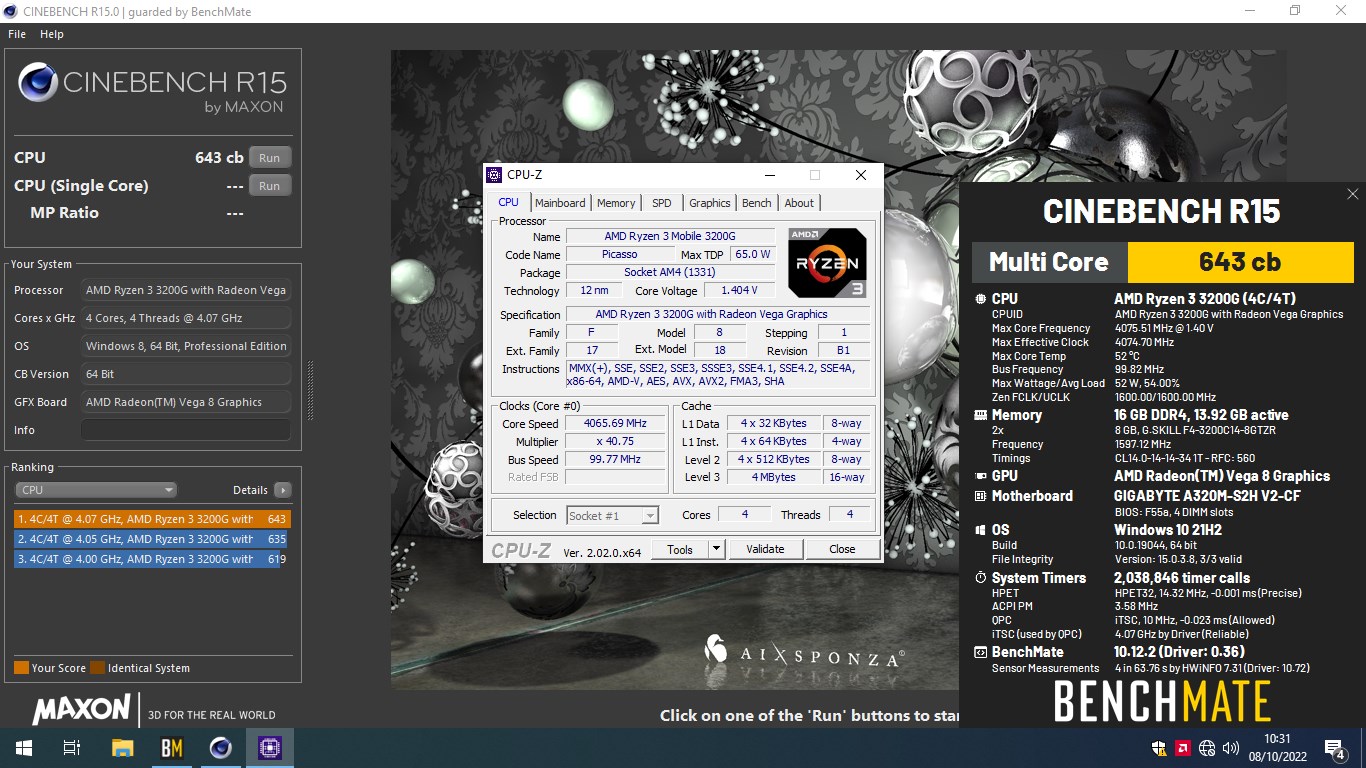Select ranking row 3 with 619 score

(x=151, y=559)
